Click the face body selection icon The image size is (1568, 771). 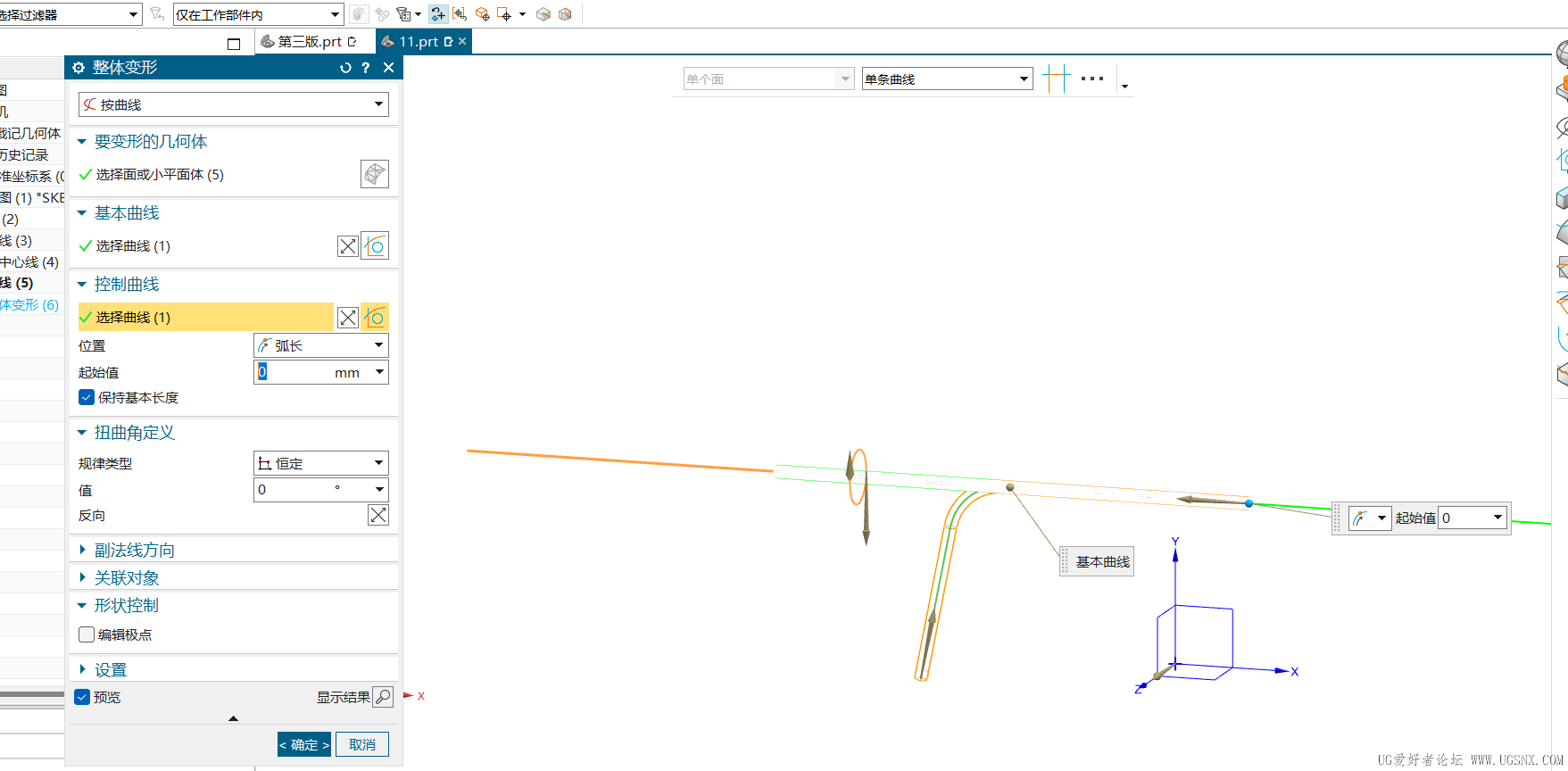coord(375,174)
